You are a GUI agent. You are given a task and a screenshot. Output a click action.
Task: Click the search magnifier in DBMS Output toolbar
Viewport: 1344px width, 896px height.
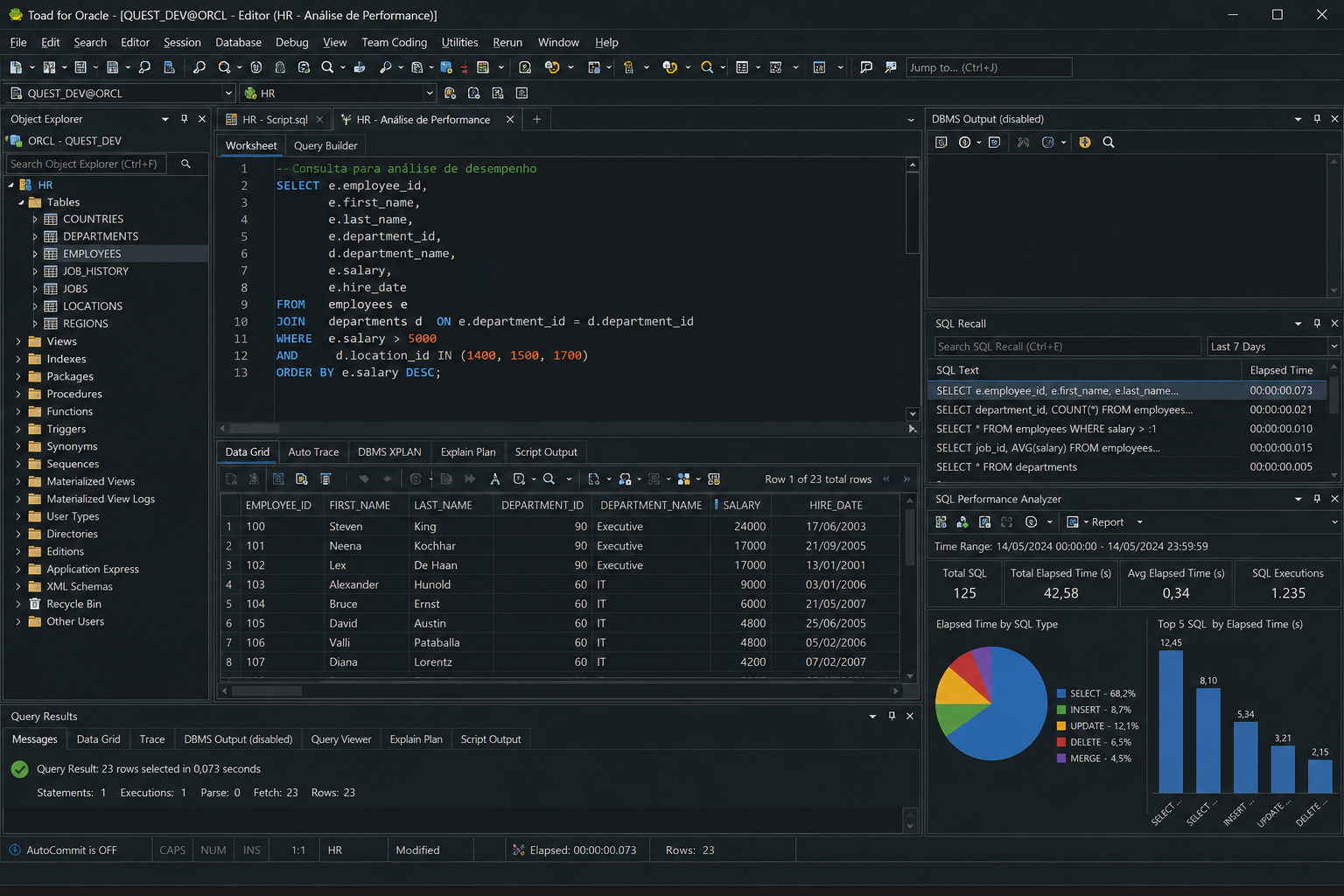click(x=1109, y=143)
